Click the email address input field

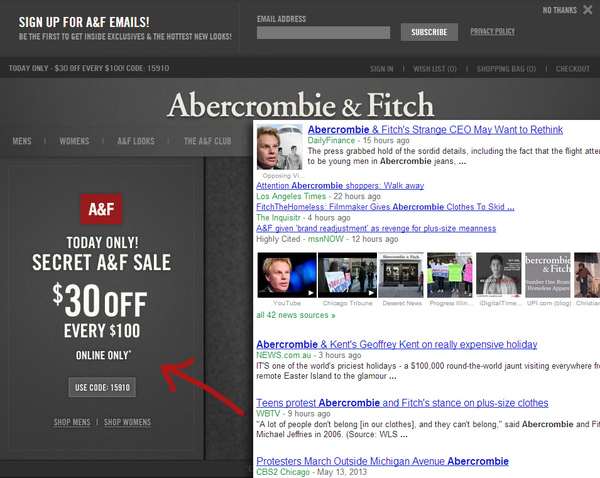[323, 33]
